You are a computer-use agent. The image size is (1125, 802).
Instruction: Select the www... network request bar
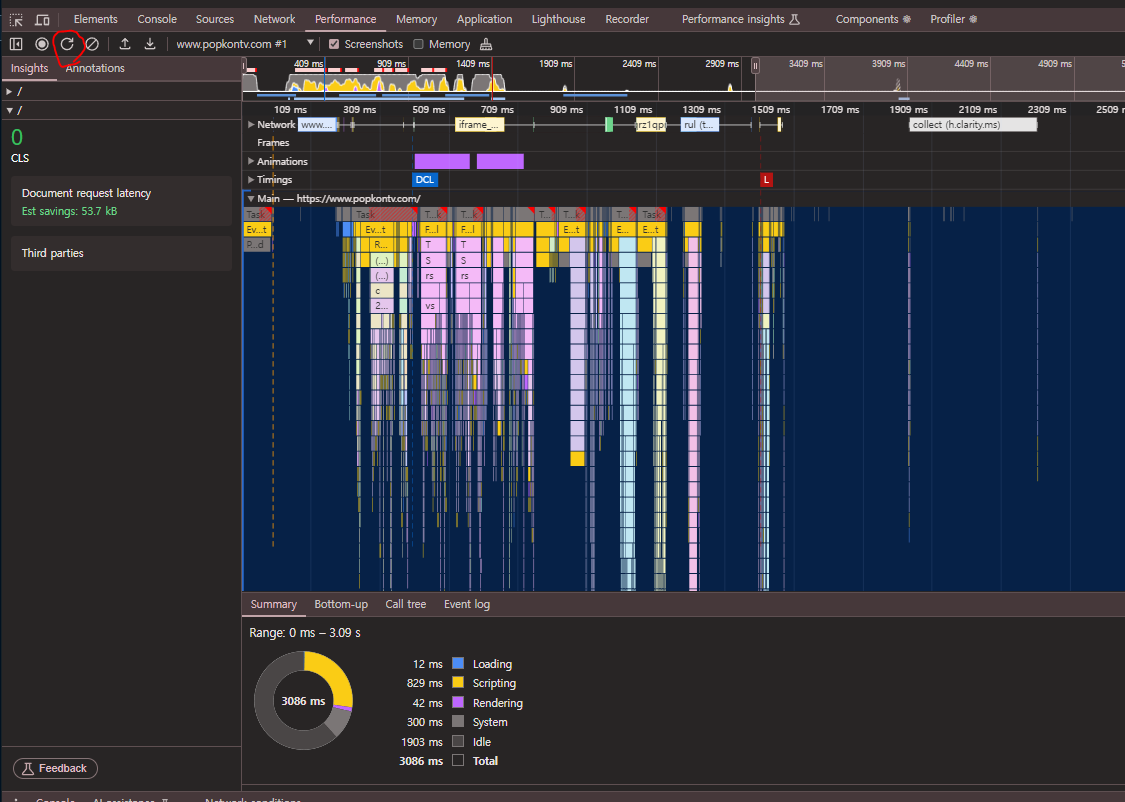pos(317,124)
